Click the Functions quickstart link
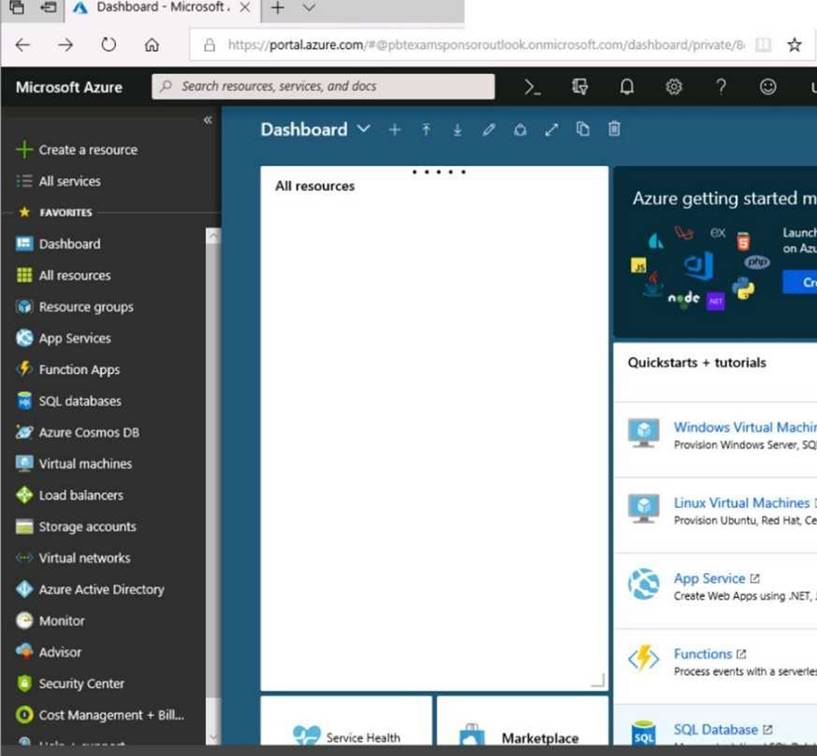The height and width of the screenshot is (756, 817). pos(702,654)
